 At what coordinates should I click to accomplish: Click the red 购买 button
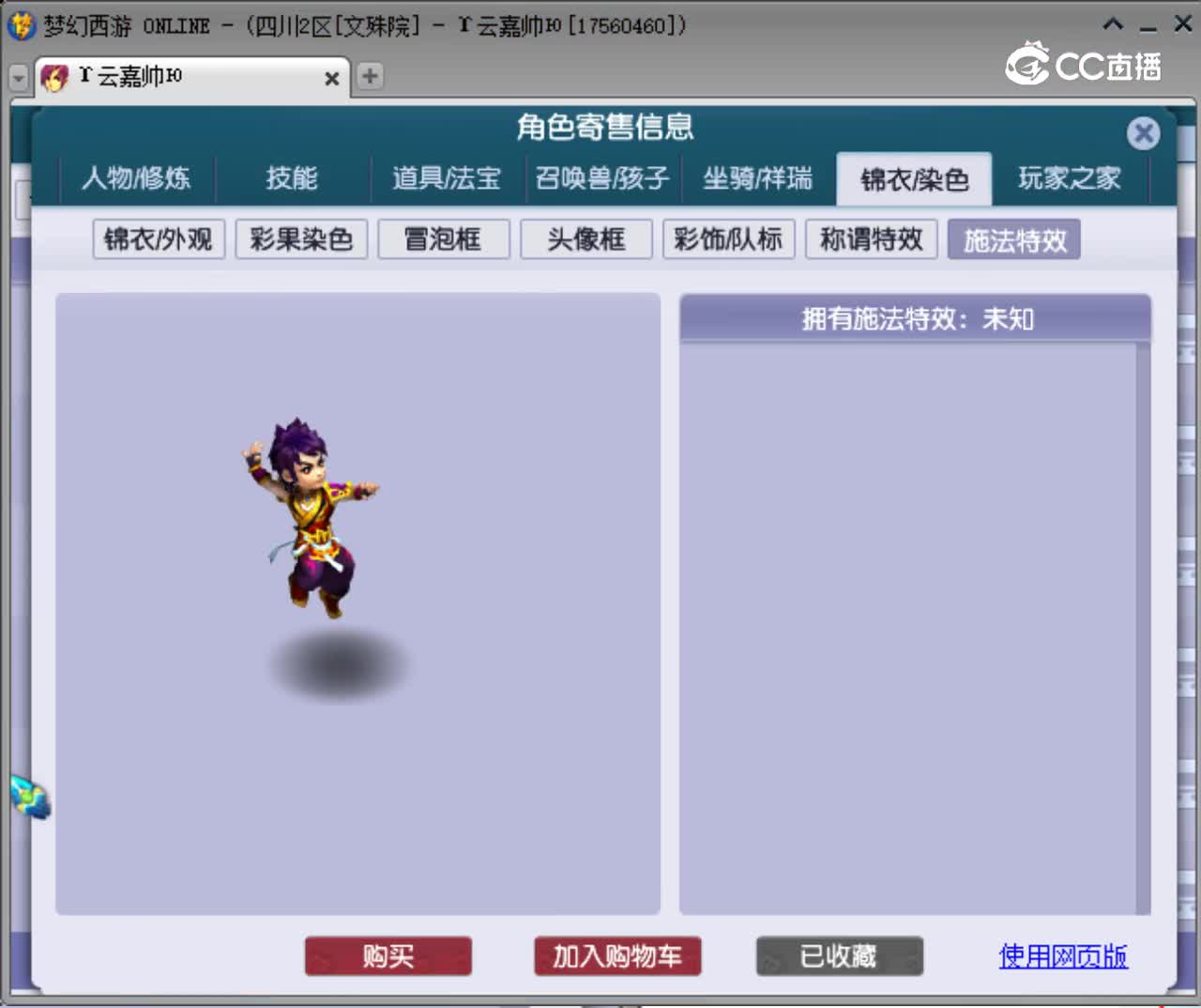388,956
